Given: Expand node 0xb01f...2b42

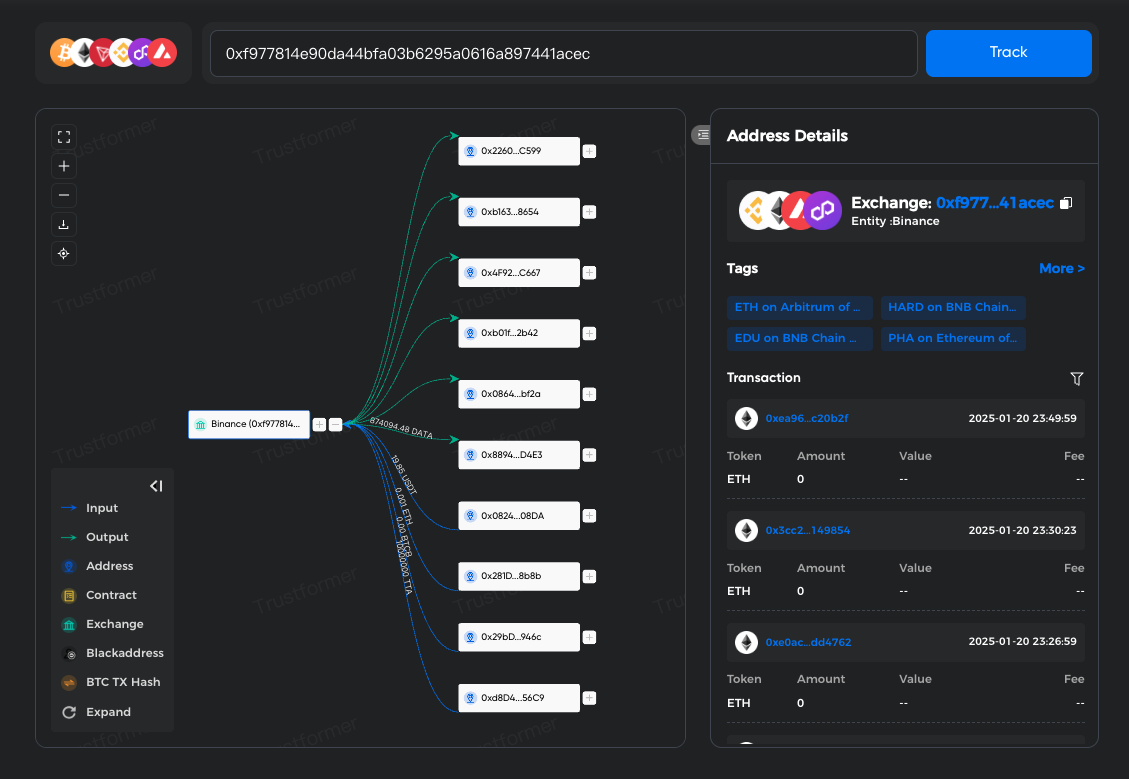Looking at the screenshot, I should [x=589, y=333].
